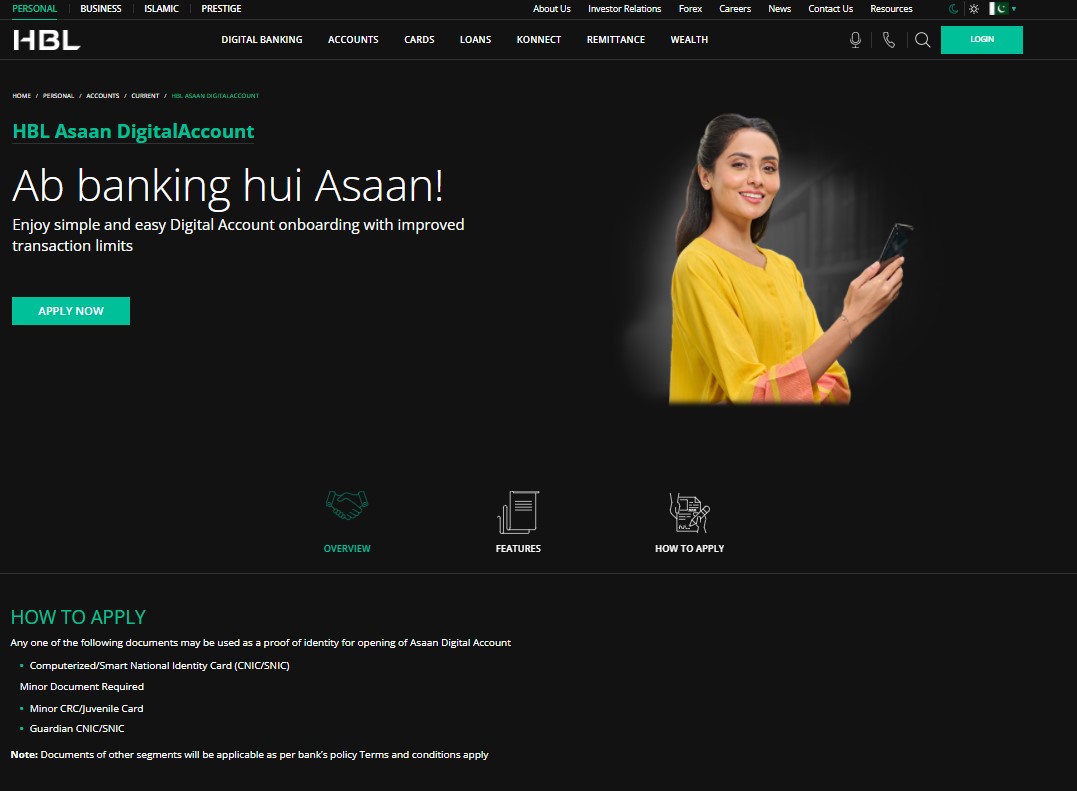Open the Contact Us link

[830, 9]
